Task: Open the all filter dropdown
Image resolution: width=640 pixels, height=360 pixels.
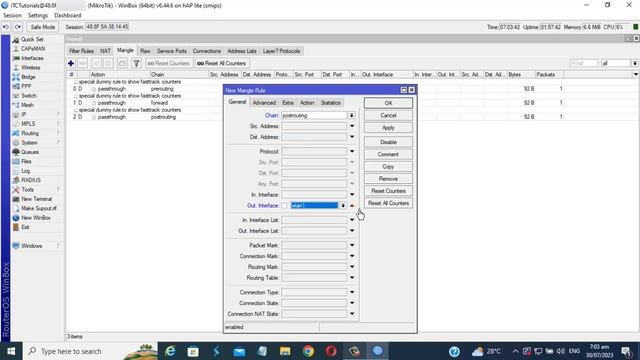Action: click(x=634, y=63)
